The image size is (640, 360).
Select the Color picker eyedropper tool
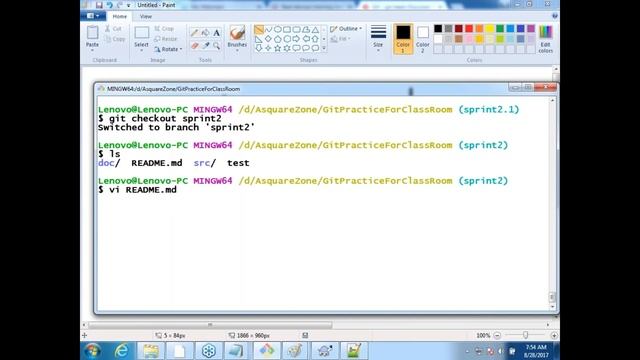pos(206,45)
